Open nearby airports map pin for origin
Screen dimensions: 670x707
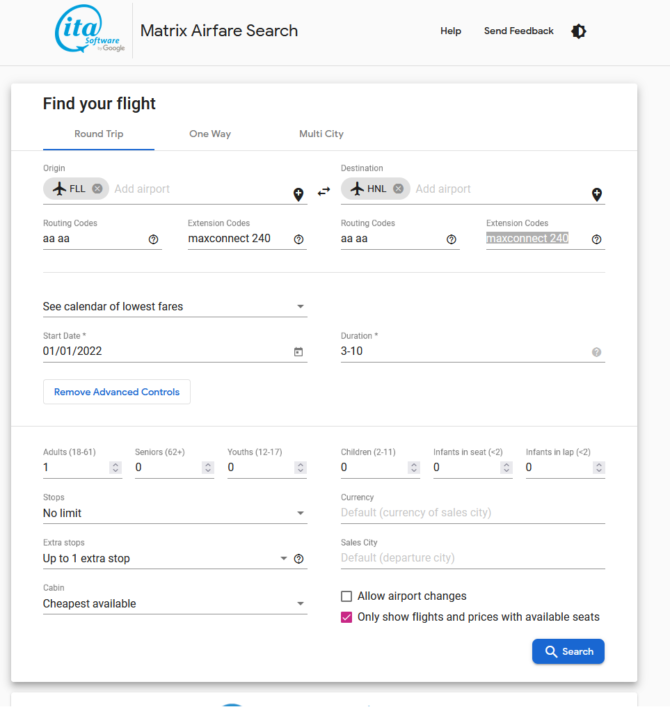[298, 194]
